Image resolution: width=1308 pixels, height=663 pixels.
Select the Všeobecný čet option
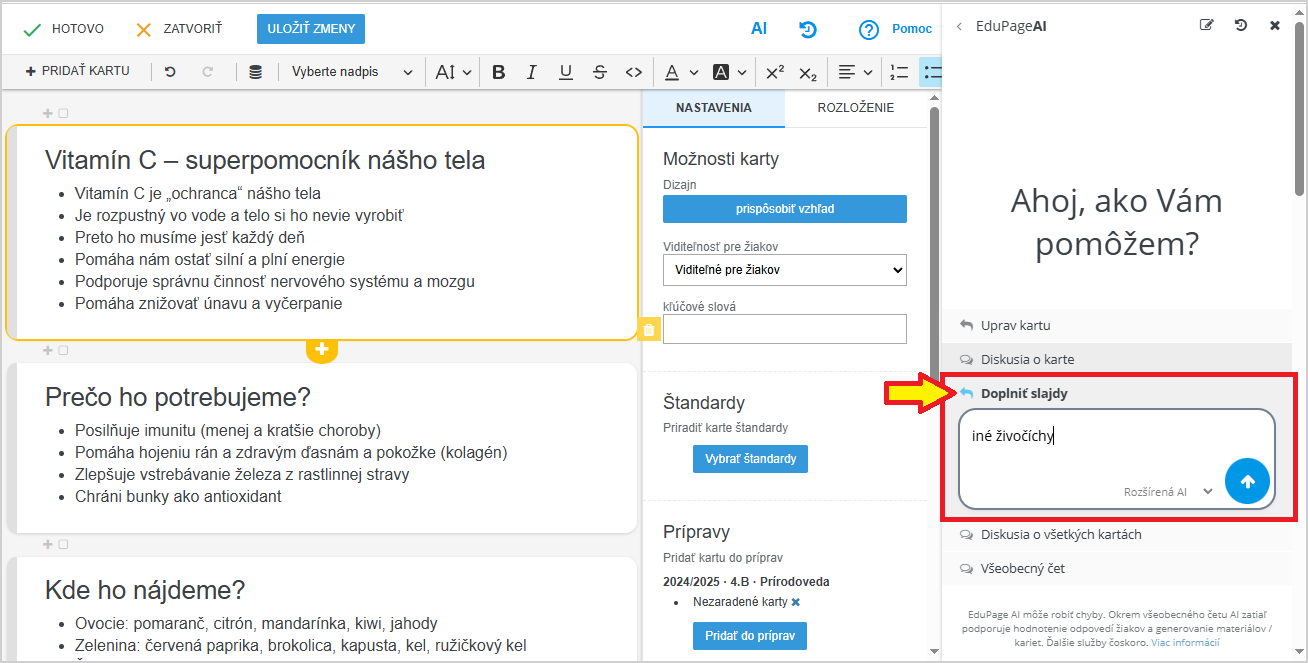pos(1022,569)
